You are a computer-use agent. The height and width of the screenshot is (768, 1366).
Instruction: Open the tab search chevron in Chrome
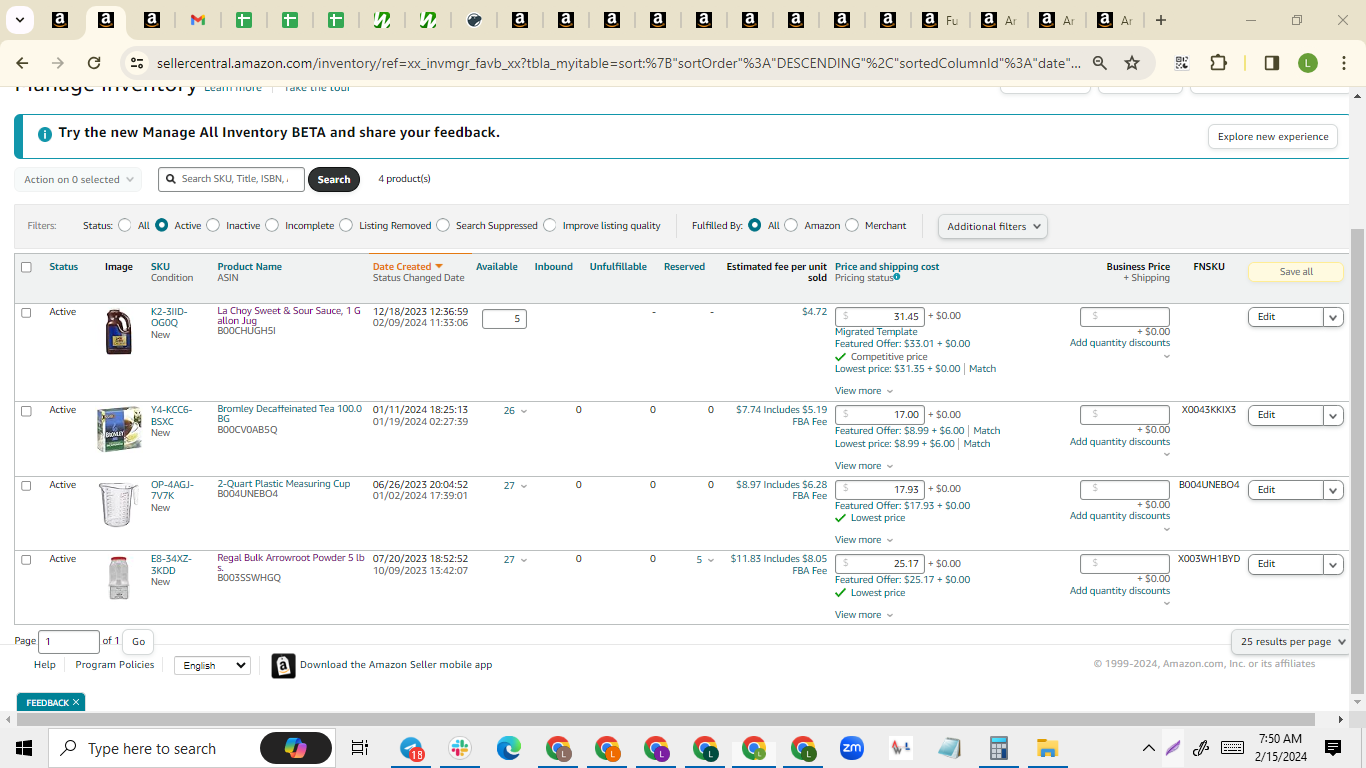point(20,20)
